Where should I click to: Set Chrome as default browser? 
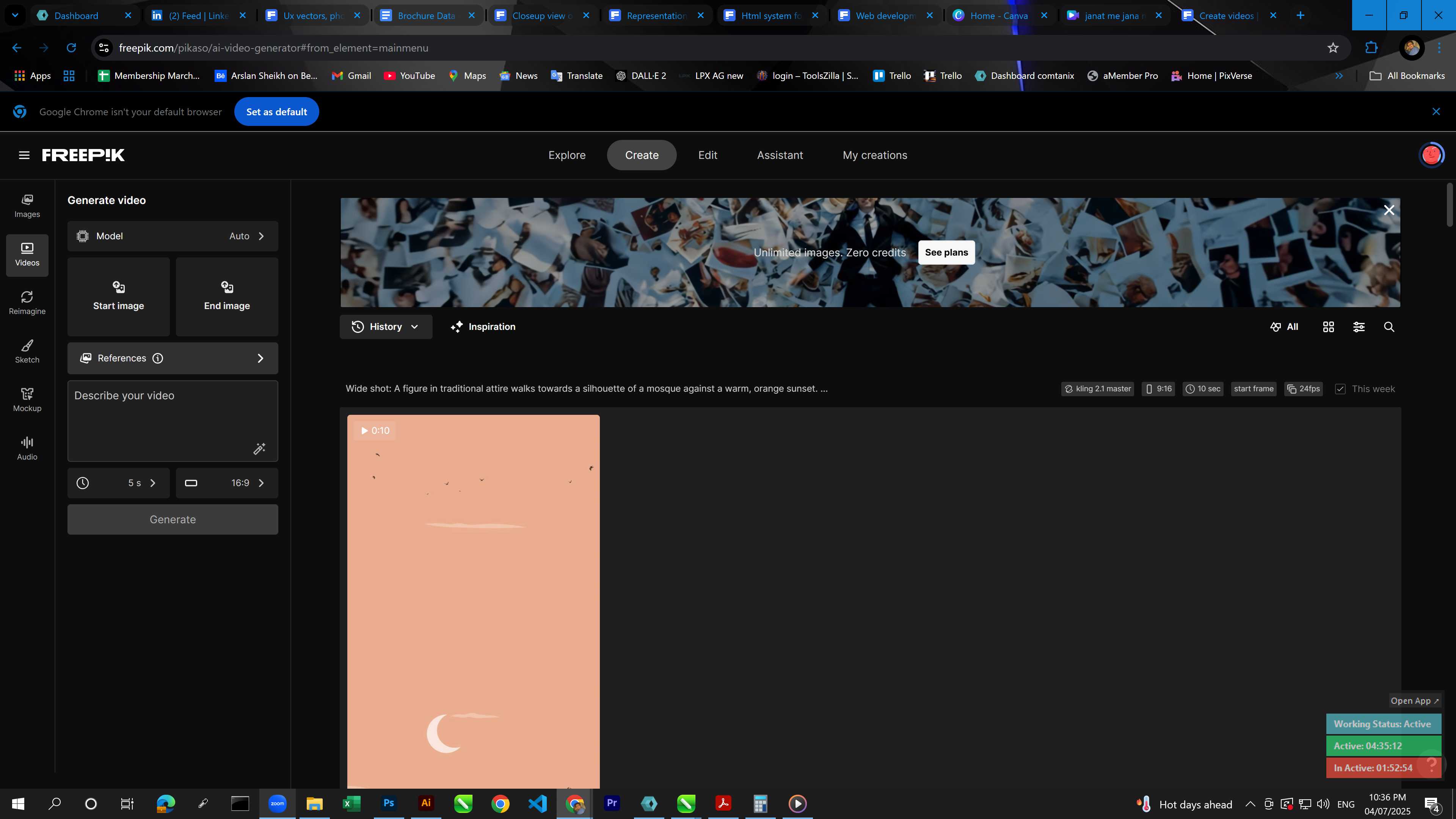(276, 112)
